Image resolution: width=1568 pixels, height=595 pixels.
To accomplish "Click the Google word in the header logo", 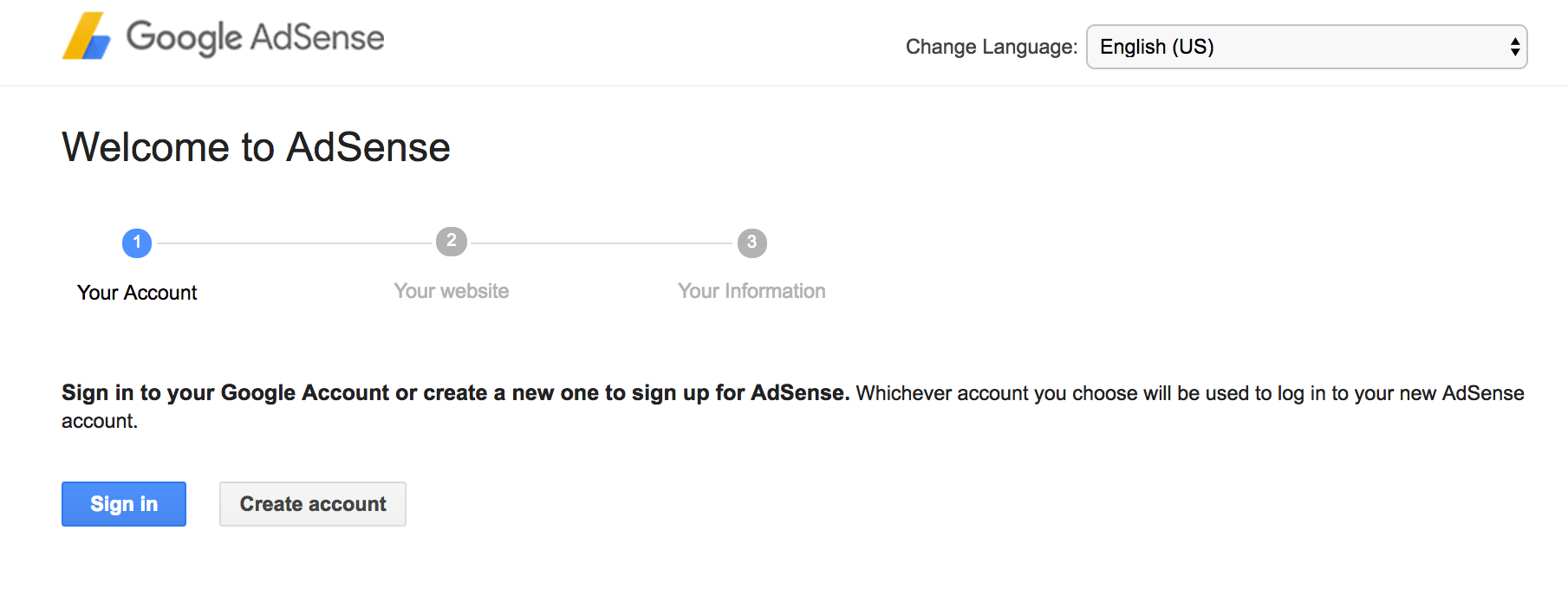I will [185, 38].
